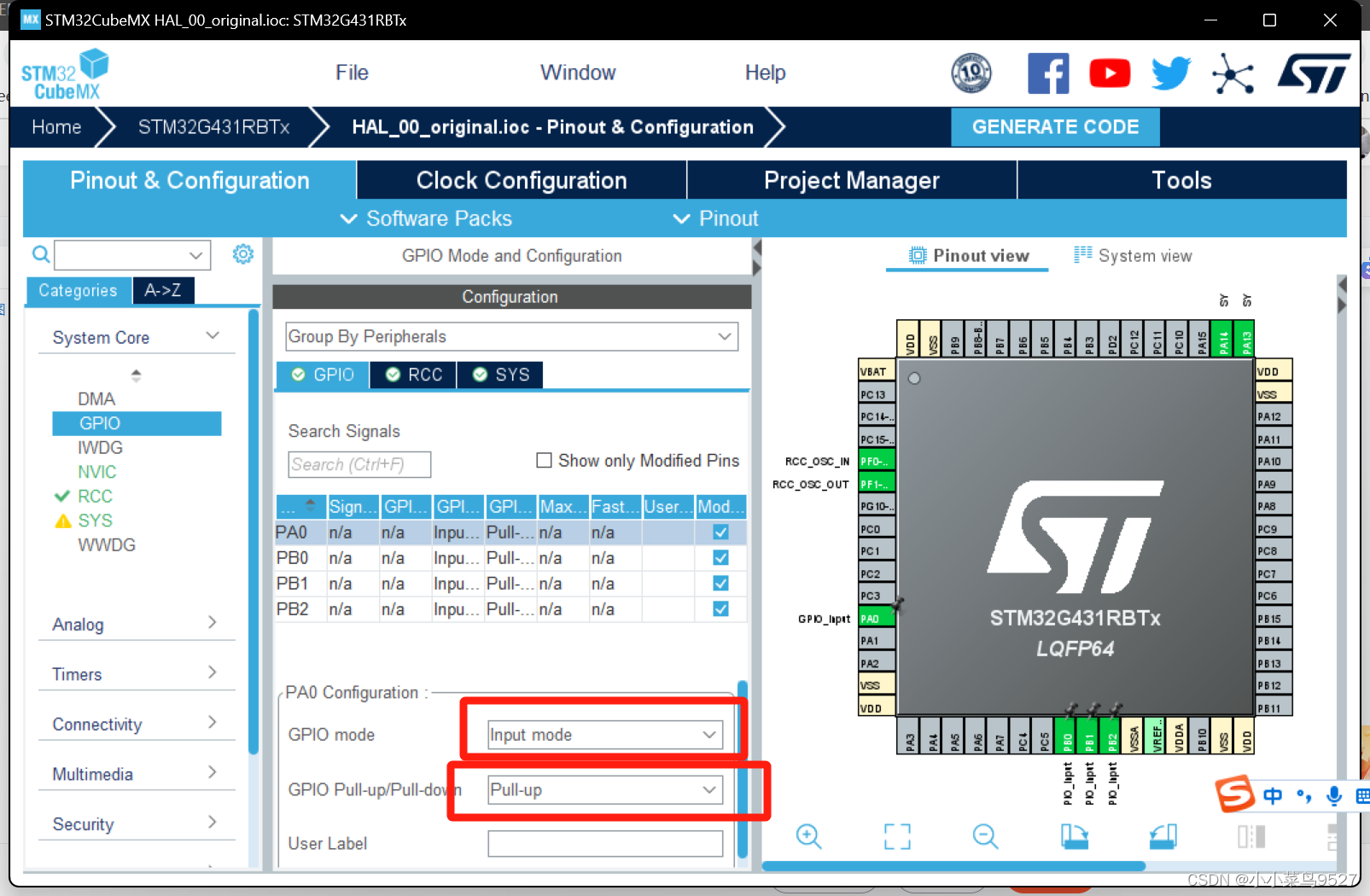
Task: Open the Group By Peripherals dropdown
Action: pyautogui.click(x=511, y=336)
